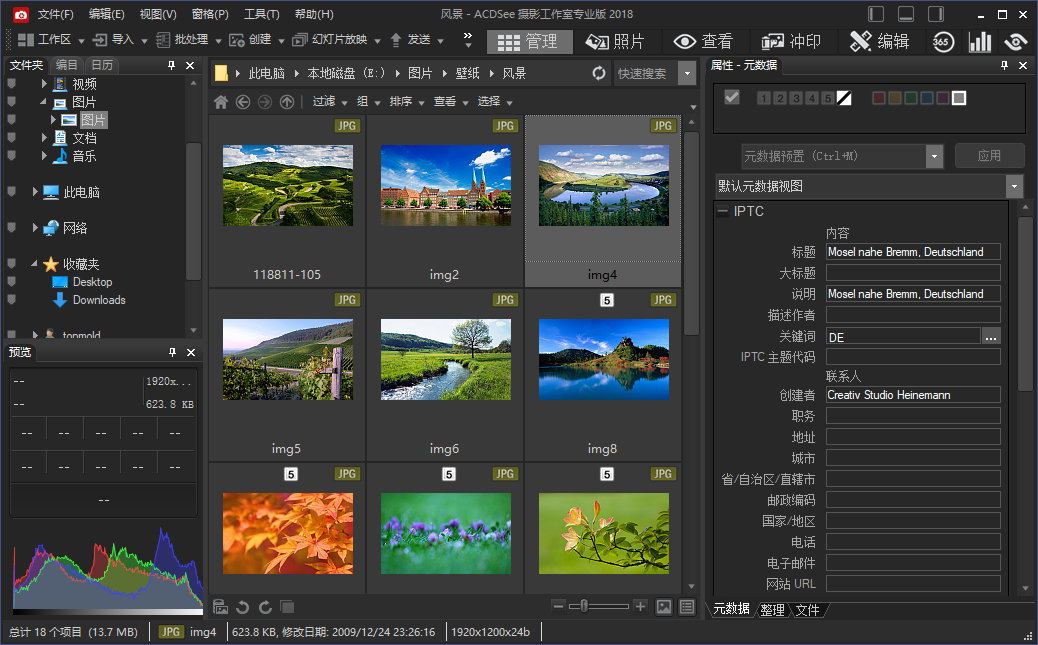The height and width of the screenshot is (645, 1038).
Task: Rotate image left in bottom toolbar
Action: tap(242, 607)
